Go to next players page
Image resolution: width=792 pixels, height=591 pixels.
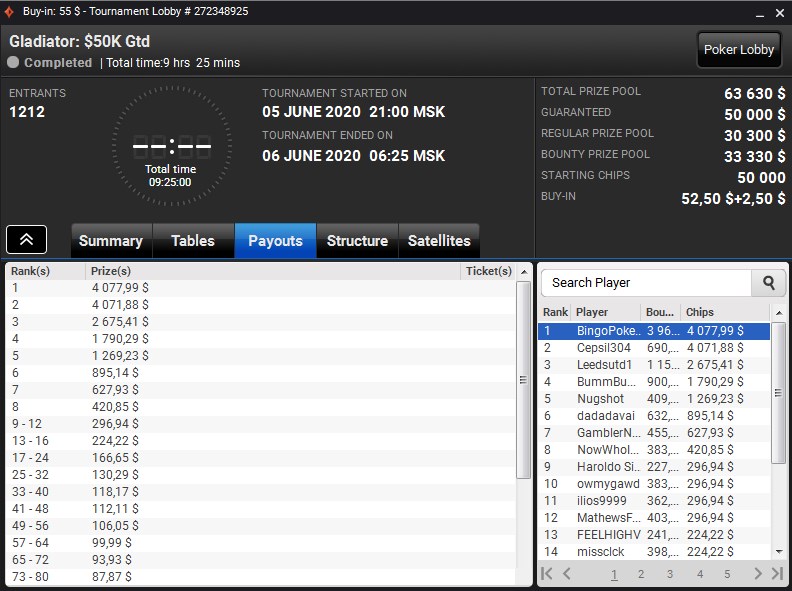(x=758, y=574)
